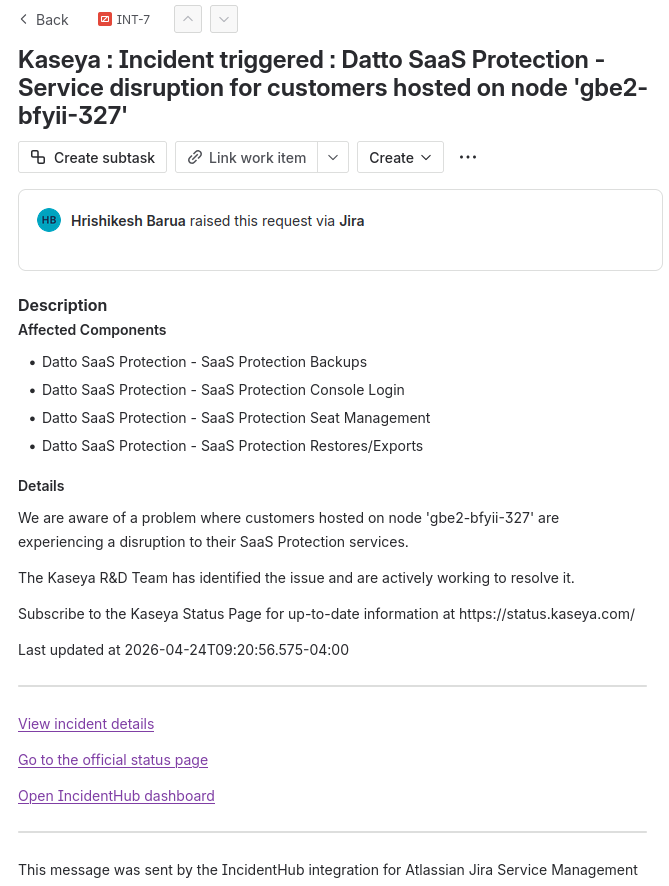Click the Last updated timestamp line
The height and width of the screenshot is (886, 669).
183,650
